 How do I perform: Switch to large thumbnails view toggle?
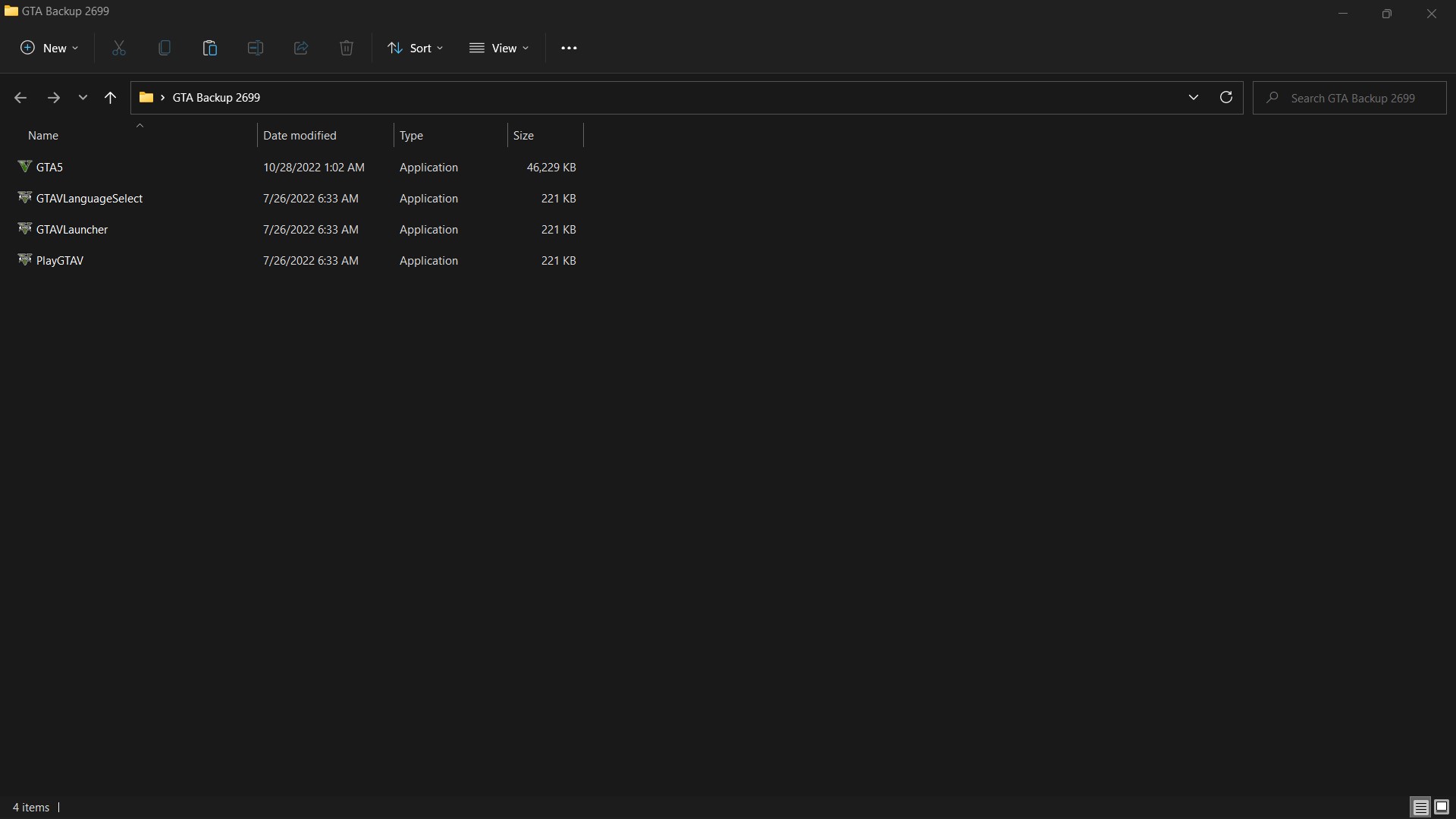point(1442,807)
